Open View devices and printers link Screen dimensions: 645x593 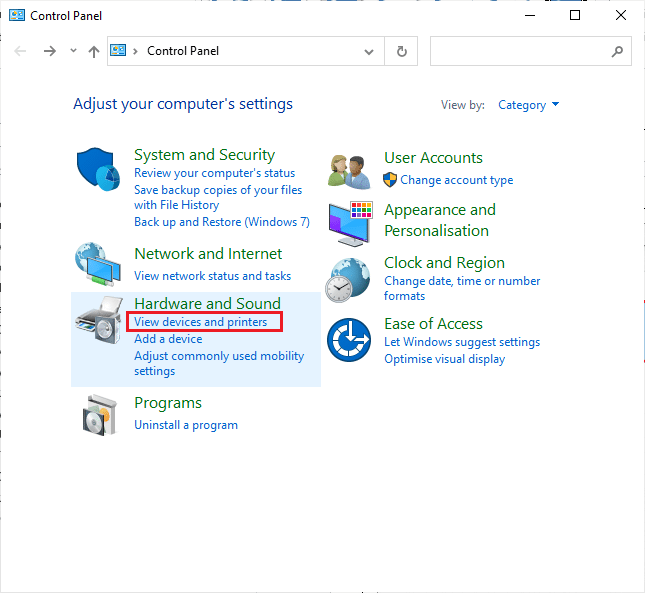tap(201, 322)
